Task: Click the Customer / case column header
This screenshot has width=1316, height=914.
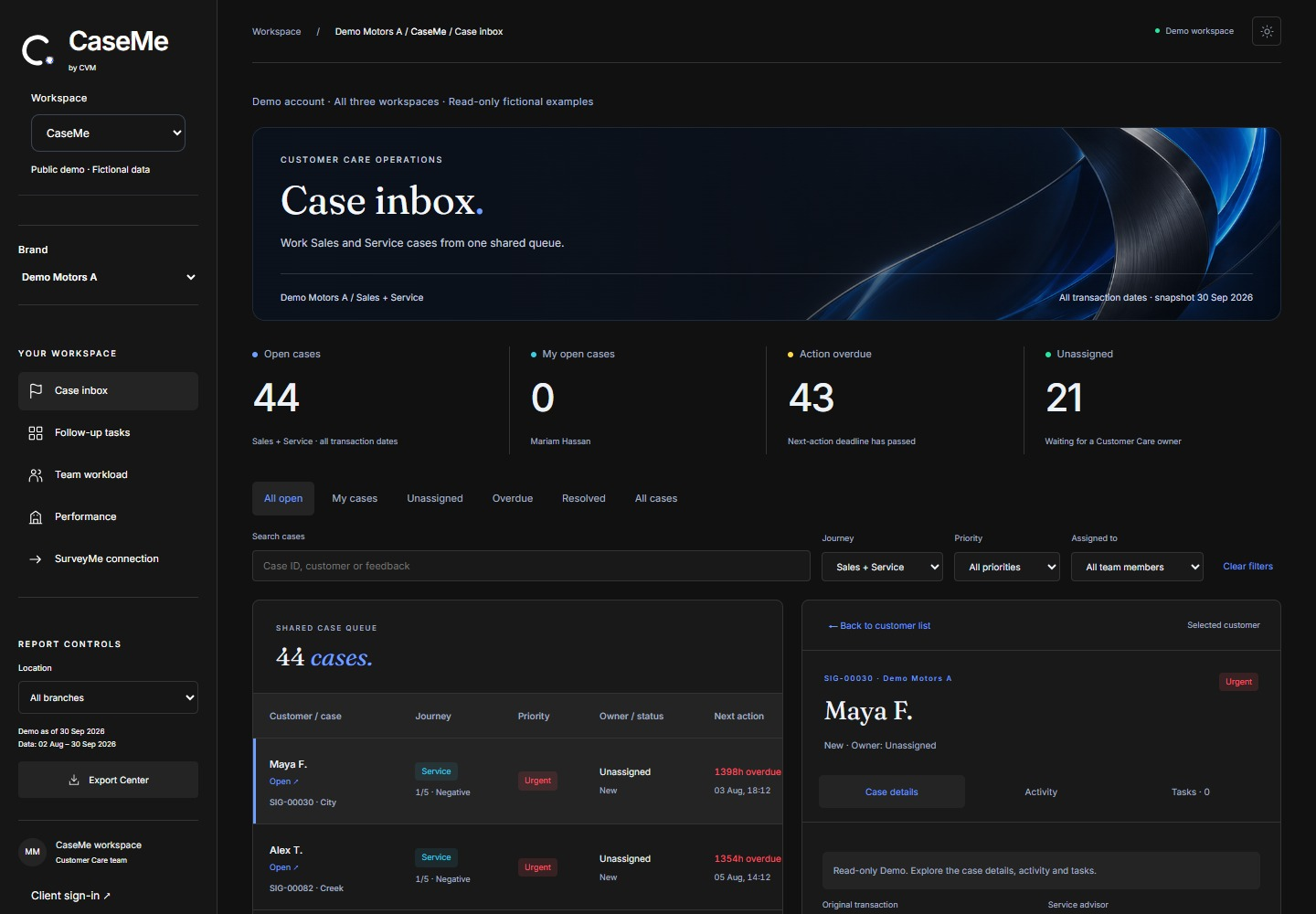Action: coord(305,717)
